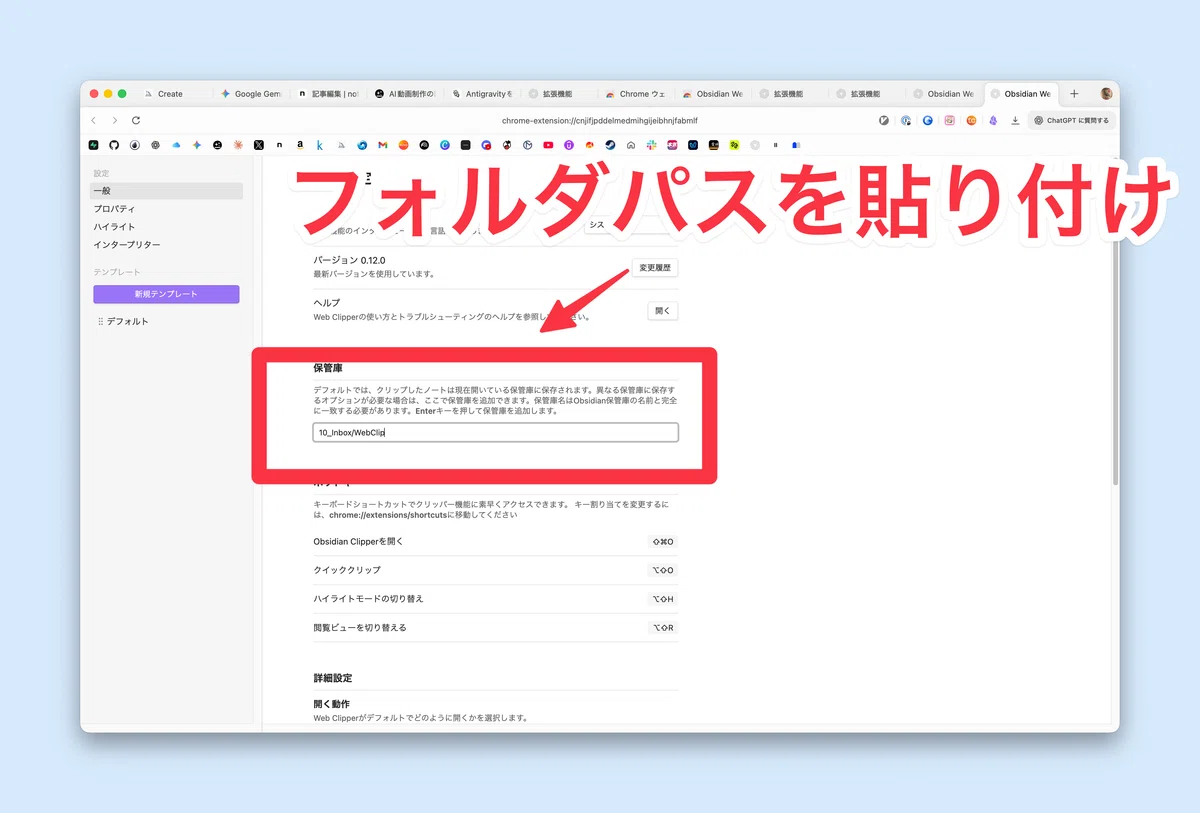Click the orange round extension icon in toolbar
1200x813 pixels.
click(x=971, y=120)
